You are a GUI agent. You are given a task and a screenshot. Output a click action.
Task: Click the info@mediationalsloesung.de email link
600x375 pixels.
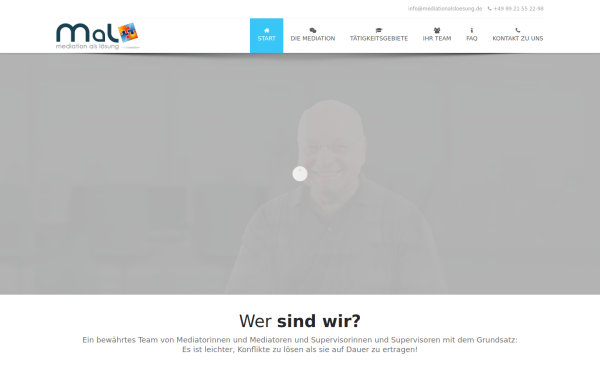pos(445,8)
